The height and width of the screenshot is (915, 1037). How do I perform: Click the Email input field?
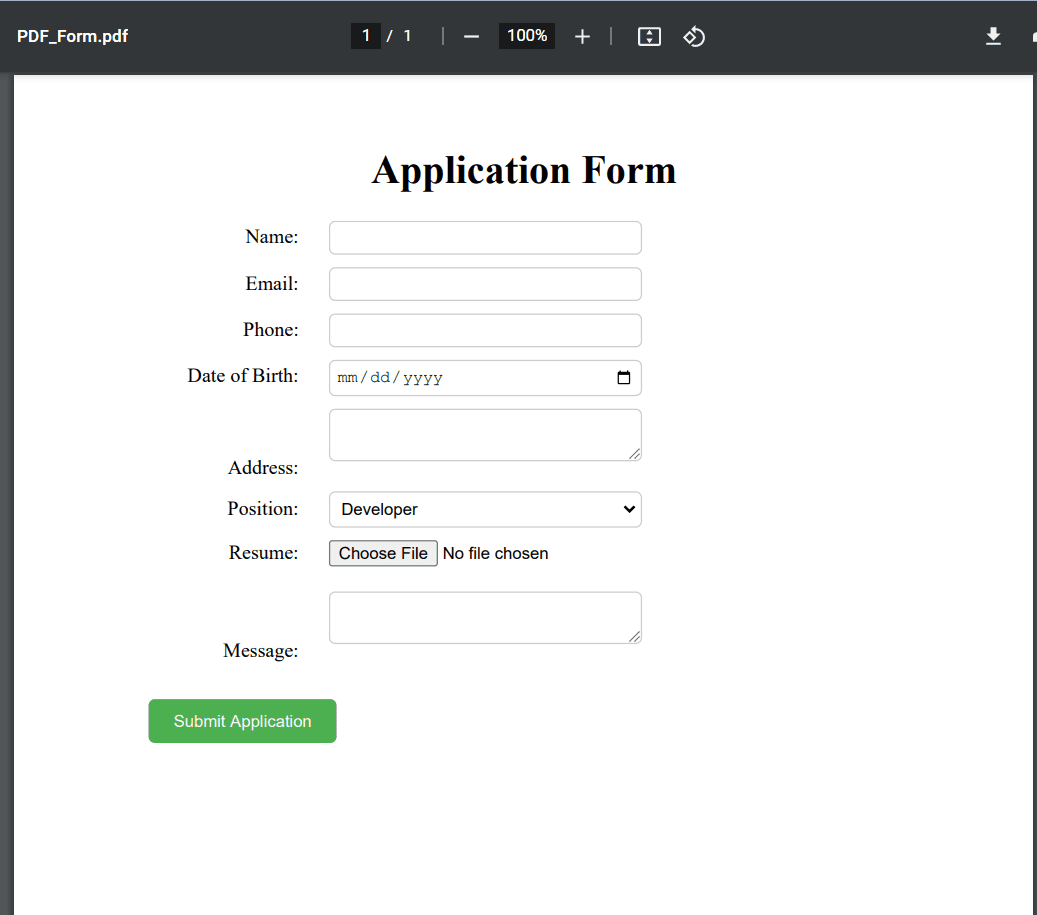(x=485, y=283)
